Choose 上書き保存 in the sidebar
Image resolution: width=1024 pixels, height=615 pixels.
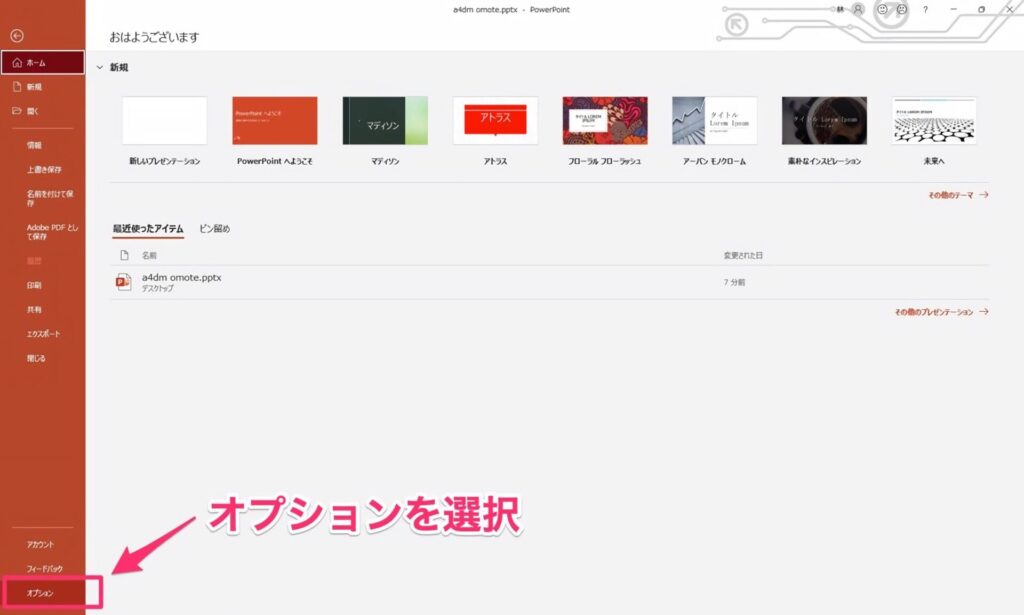click(x=42, y=169)
